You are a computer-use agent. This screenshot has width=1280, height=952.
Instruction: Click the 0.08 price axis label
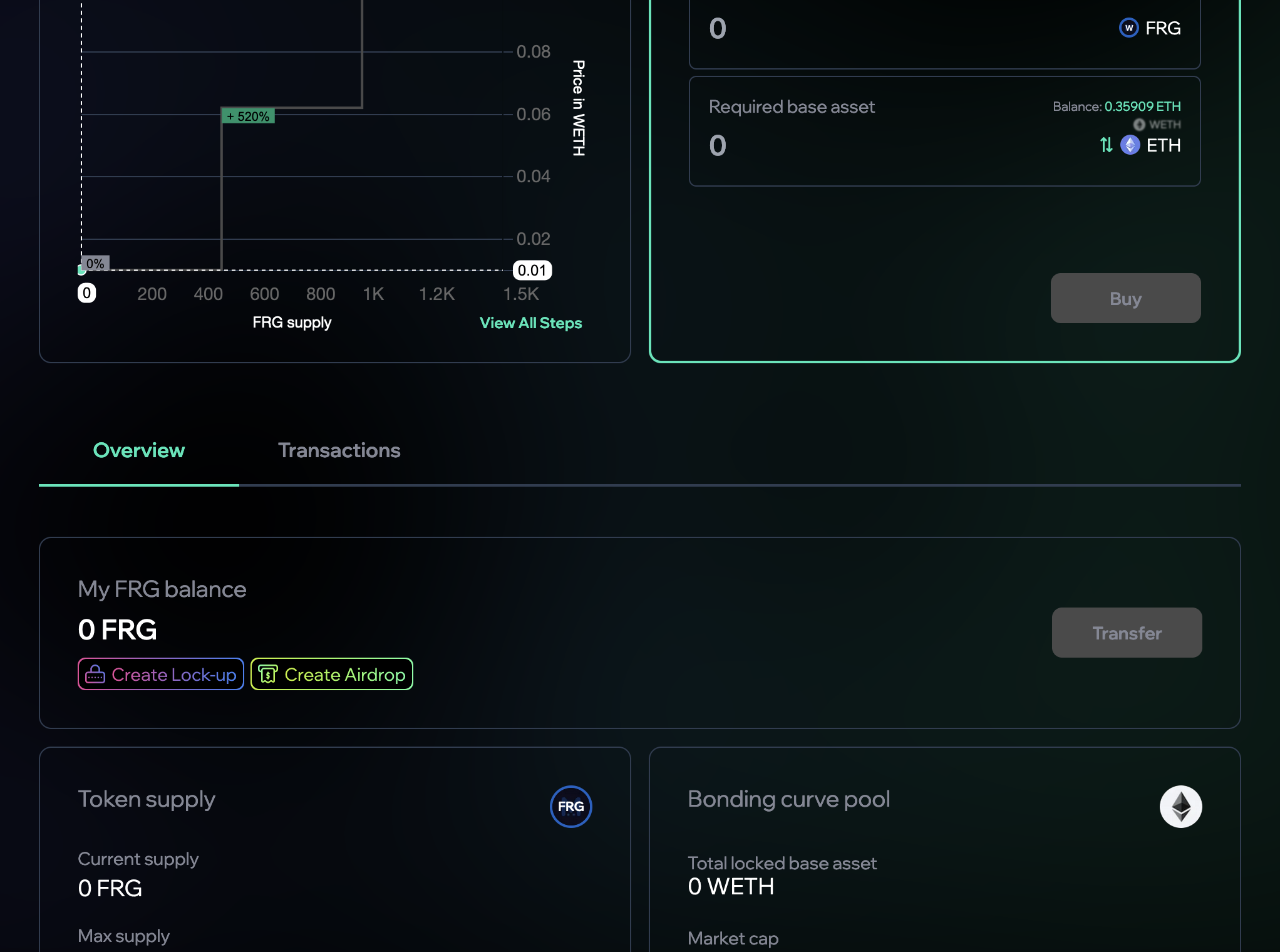[x=534, y=52]
